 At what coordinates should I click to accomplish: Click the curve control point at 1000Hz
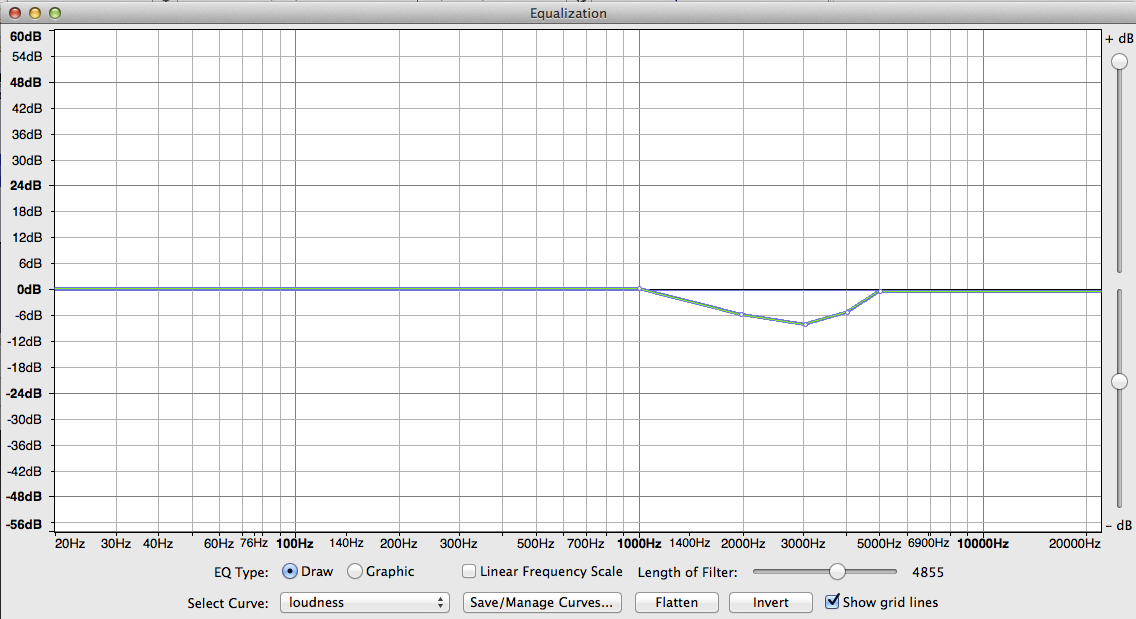tap(640, 288)
